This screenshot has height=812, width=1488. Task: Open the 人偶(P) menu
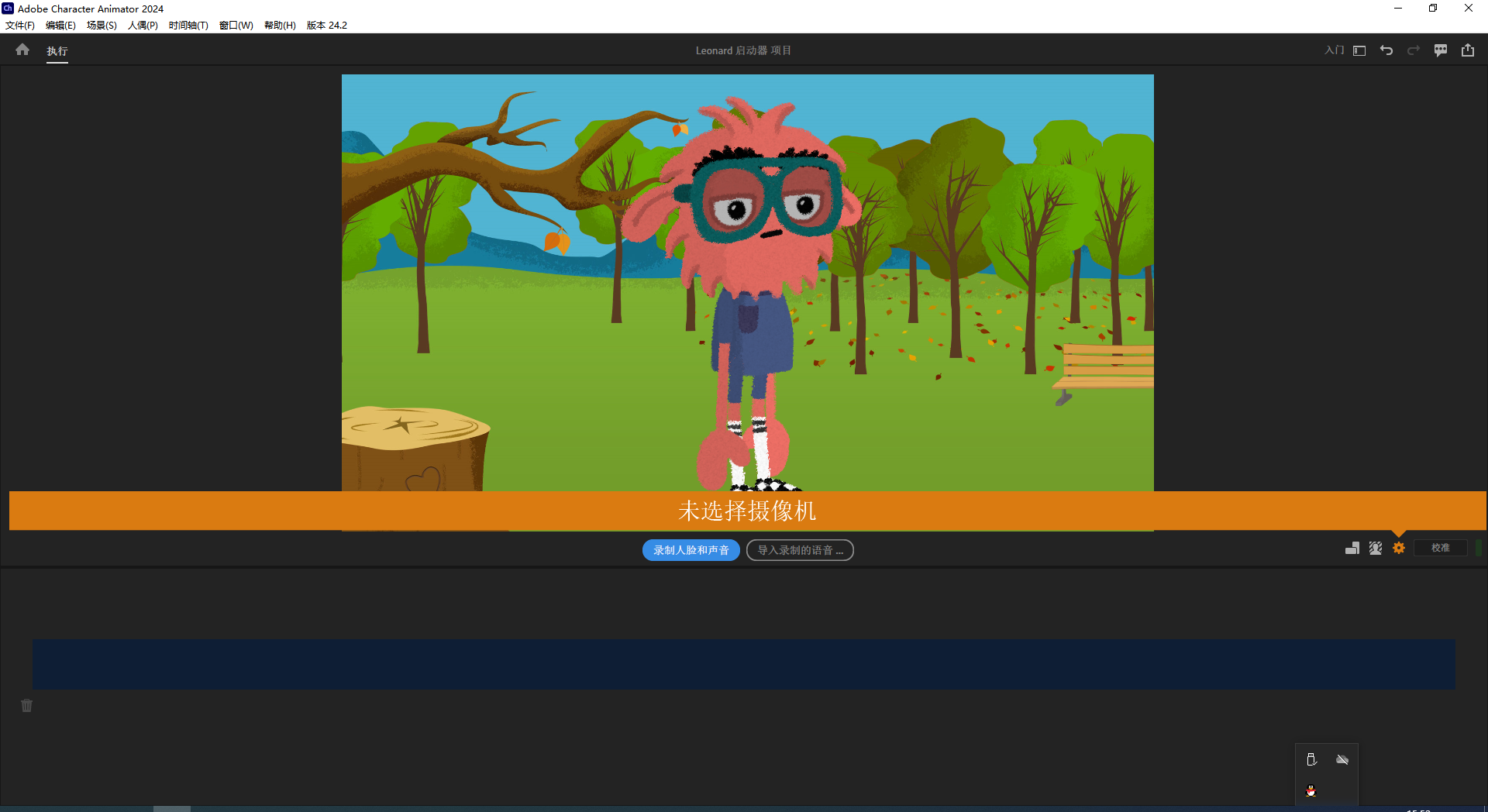point(143,26)
